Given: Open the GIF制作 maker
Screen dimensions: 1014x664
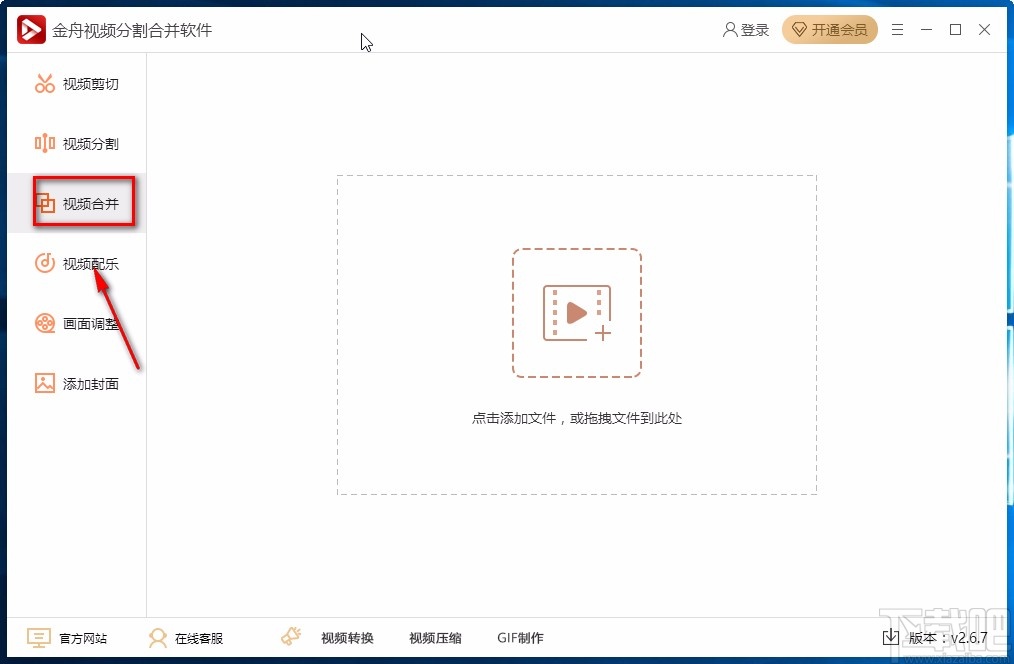Looking at the screenshot, I should 521,637.
